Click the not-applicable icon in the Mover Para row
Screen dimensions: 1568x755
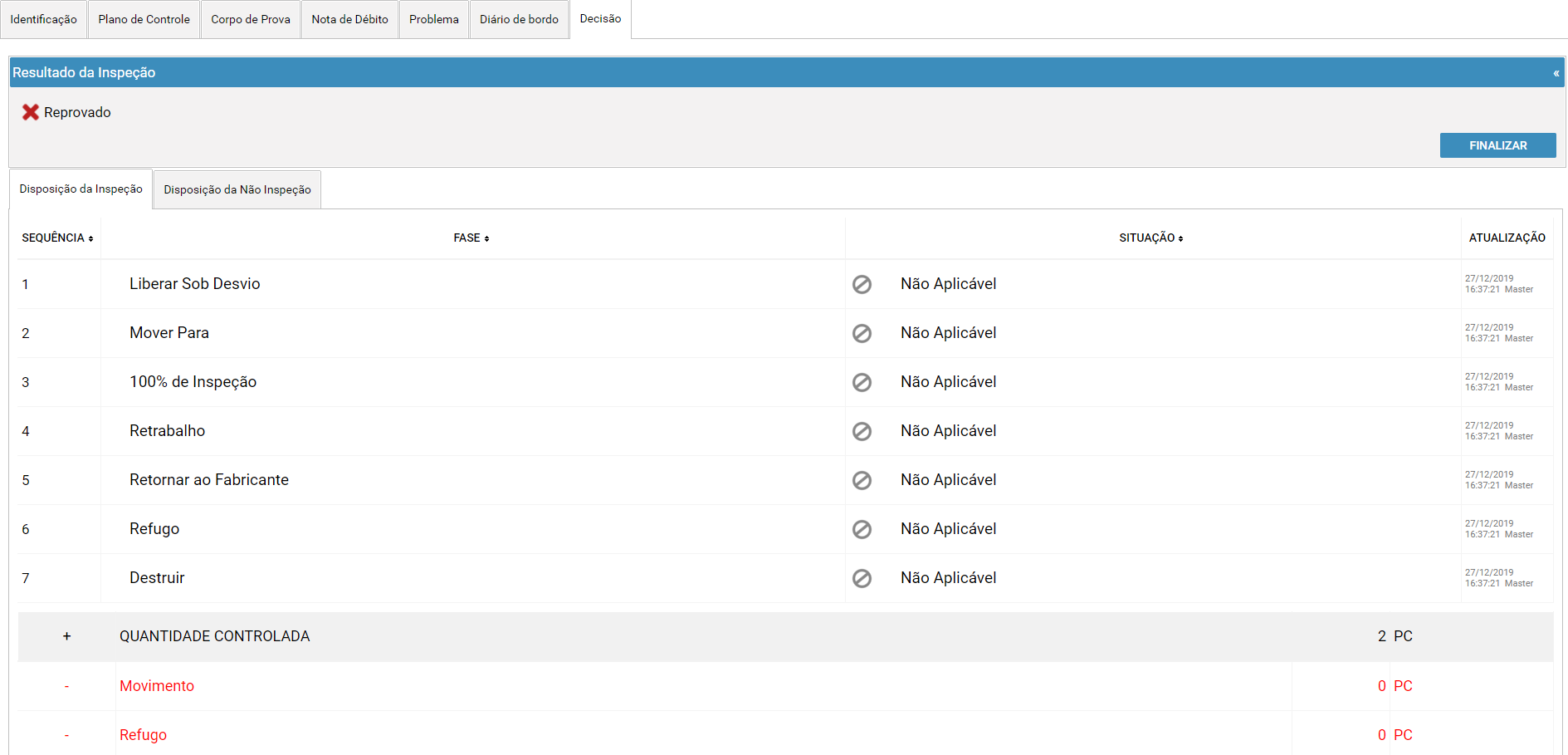(x=862, y=333)
